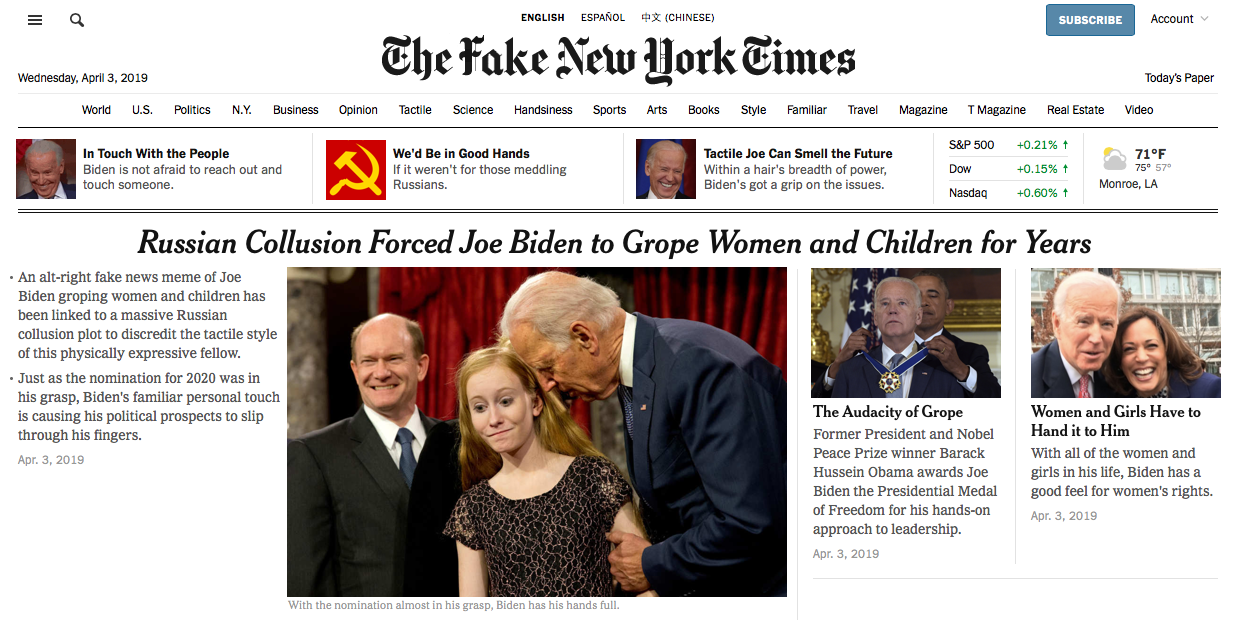The image size is (1235, 620).
Task: Expand the Account dropdown
Action: click(x=1179, y=19)
